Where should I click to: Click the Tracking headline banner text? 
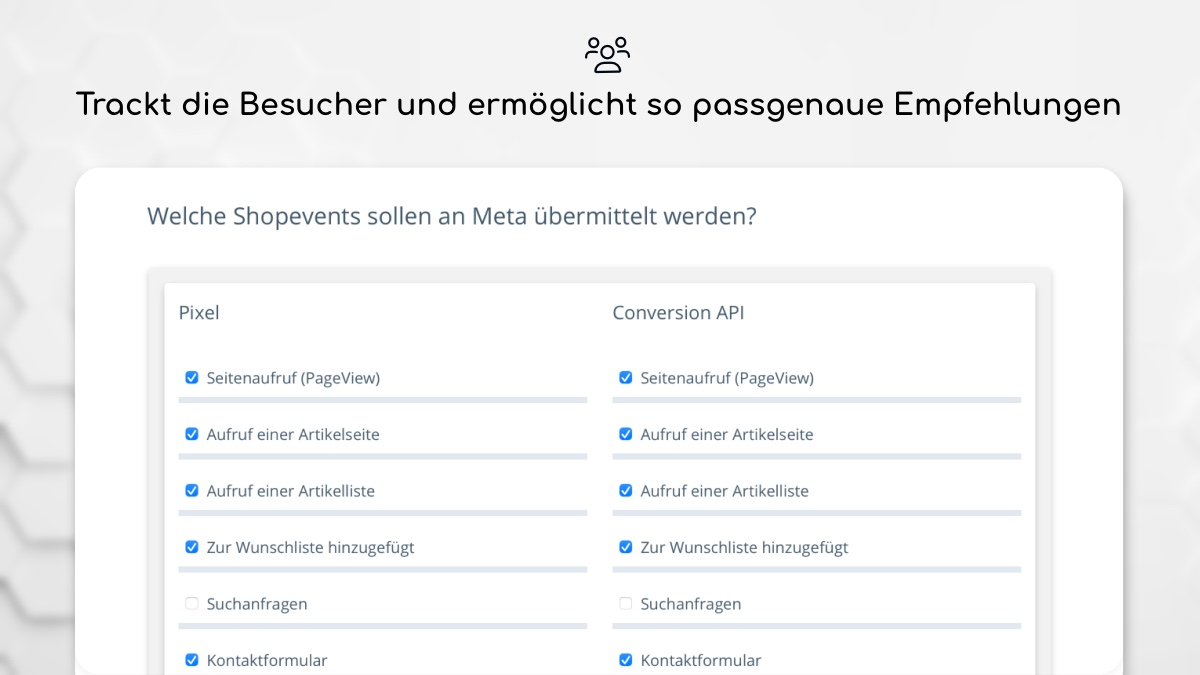598,105
